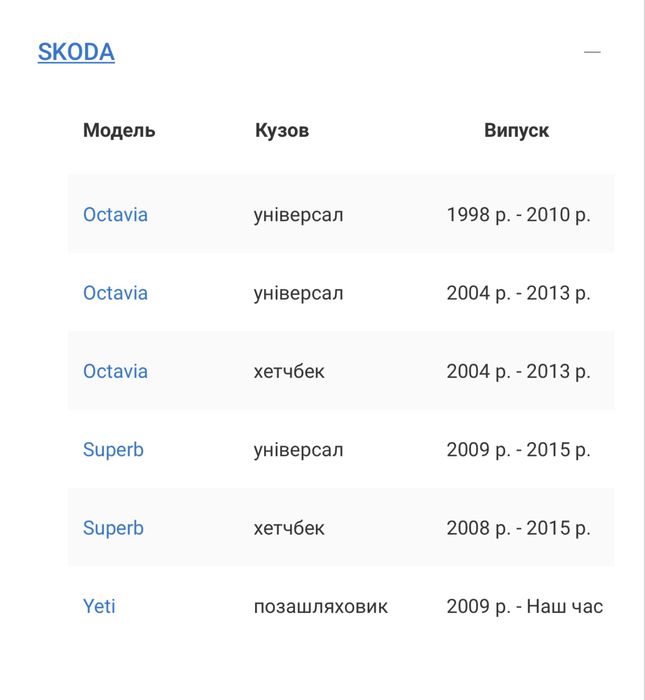The image size is (645, 700).
Task: Select the Octavia хетчбек model link
Action: [x=115, y=371]
